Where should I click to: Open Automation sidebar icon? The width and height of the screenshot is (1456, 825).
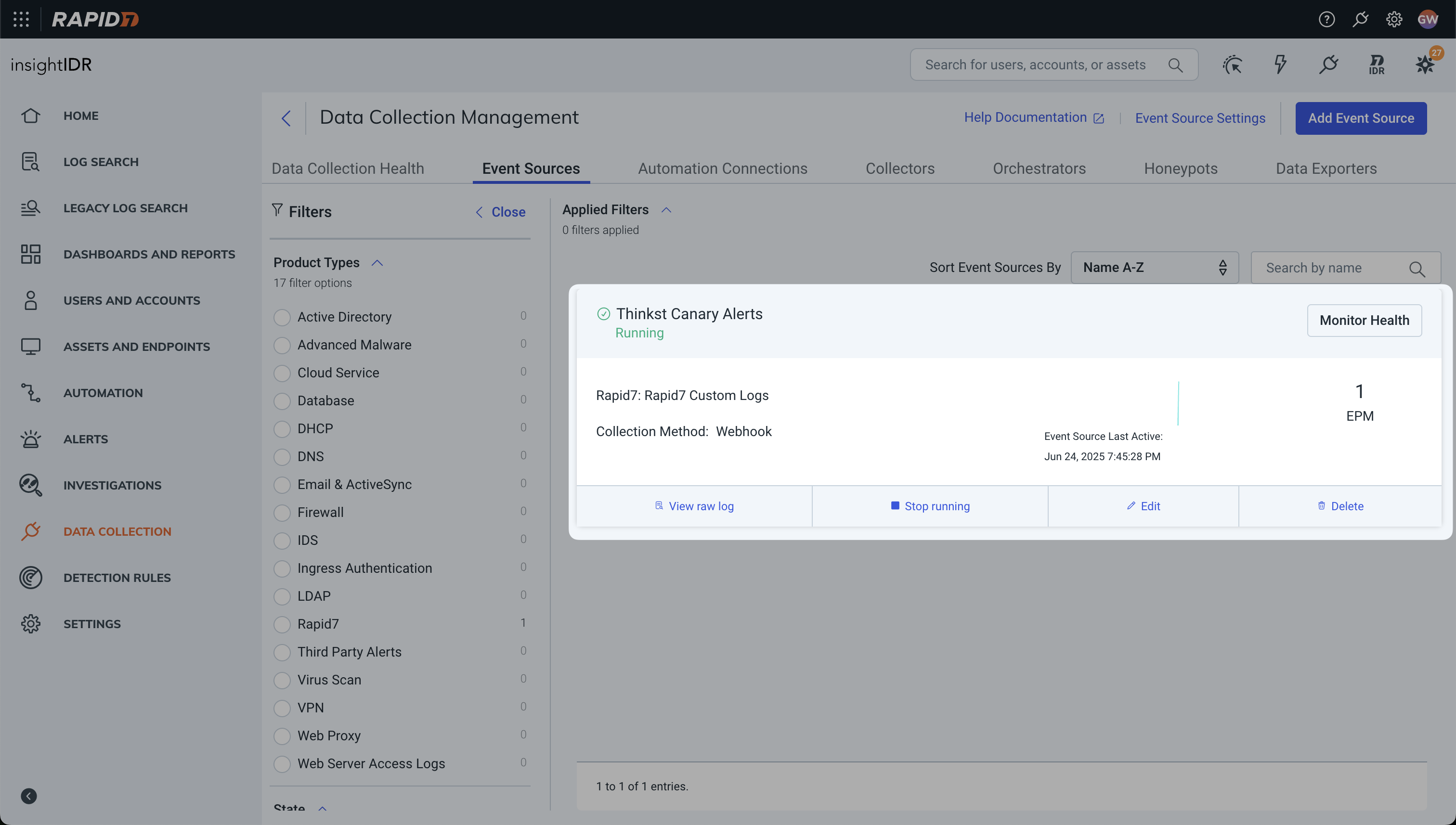click(31, 393)
